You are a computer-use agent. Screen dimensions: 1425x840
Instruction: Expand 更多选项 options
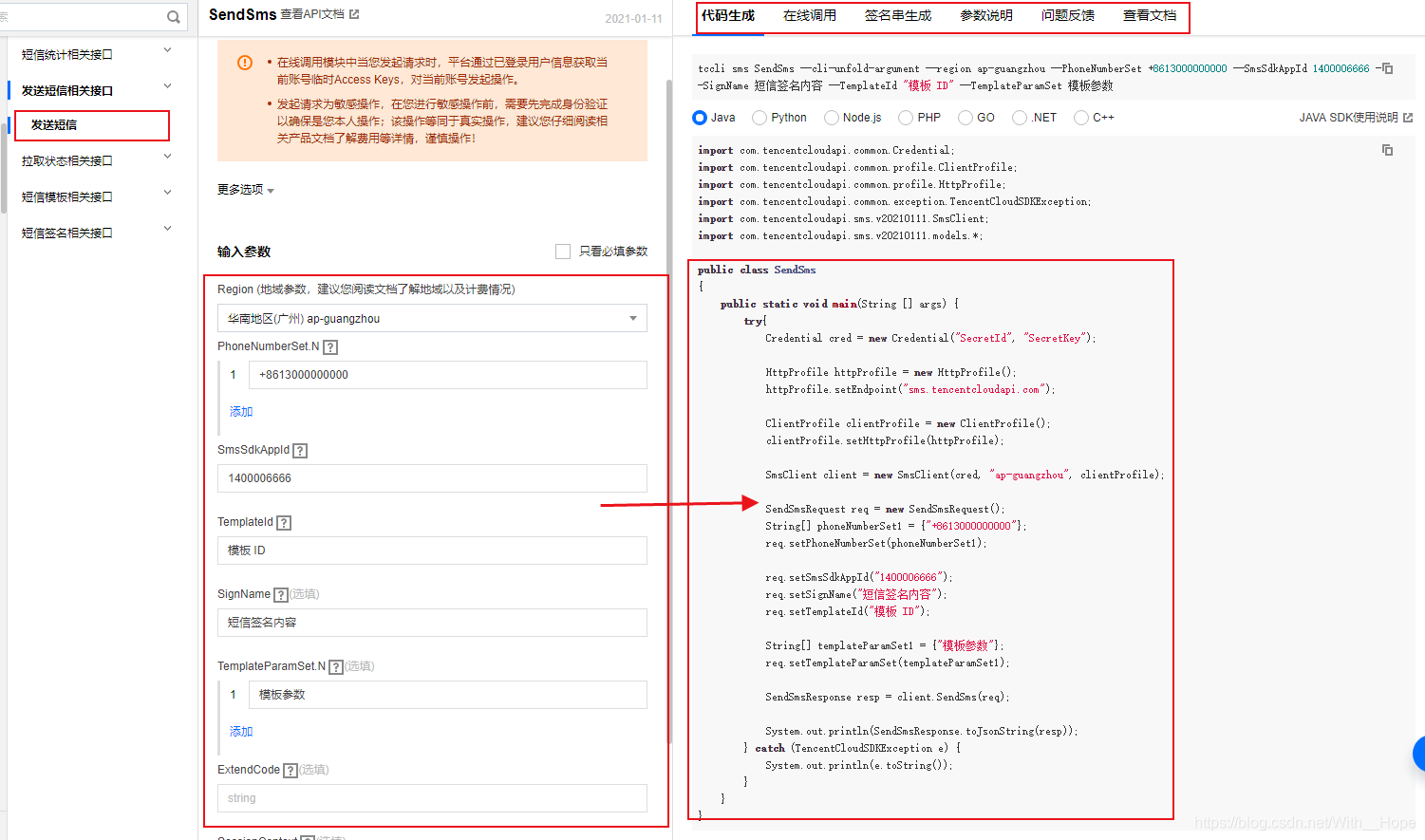246,190
